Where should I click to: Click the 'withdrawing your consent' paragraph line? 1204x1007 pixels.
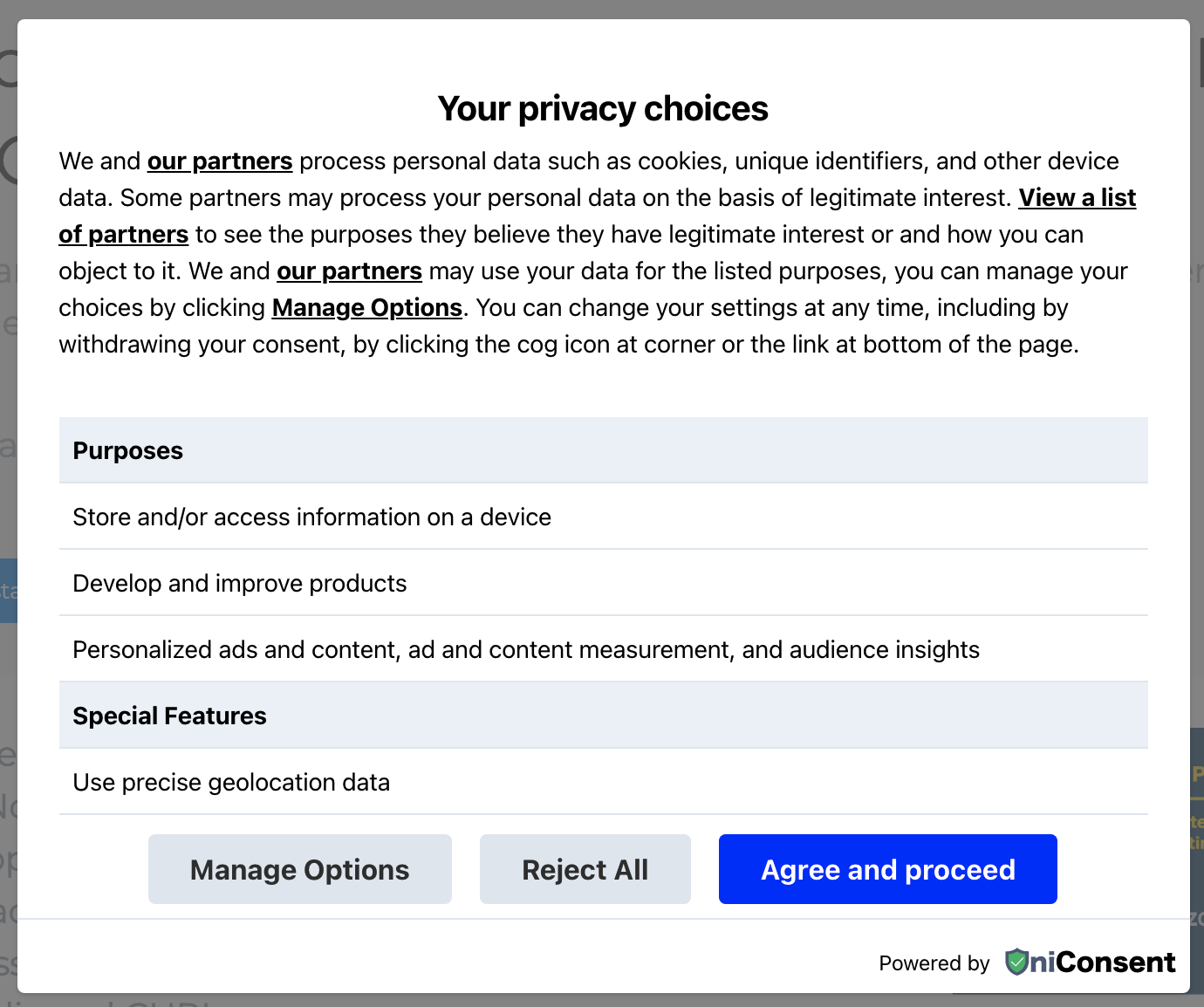click(568, 345)
